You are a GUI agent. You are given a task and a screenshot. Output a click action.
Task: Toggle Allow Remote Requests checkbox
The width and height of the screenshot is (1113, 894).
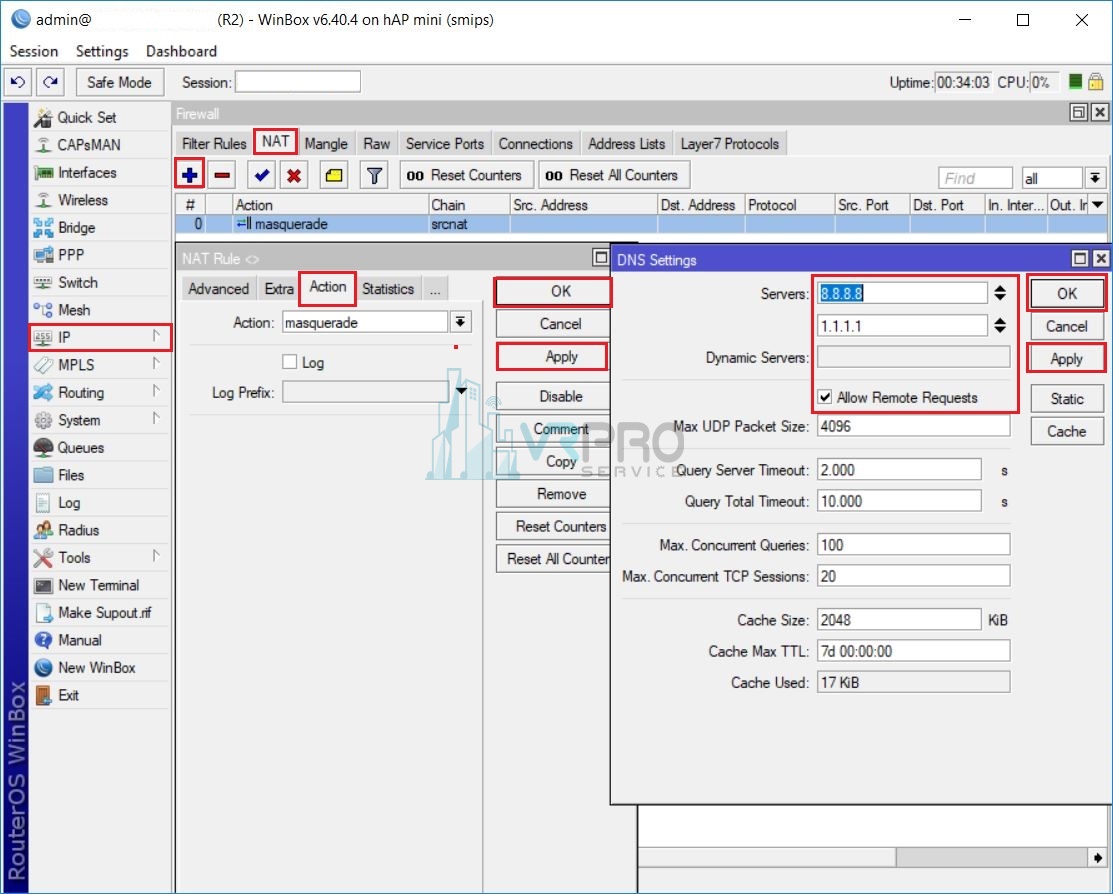(825, 398)
